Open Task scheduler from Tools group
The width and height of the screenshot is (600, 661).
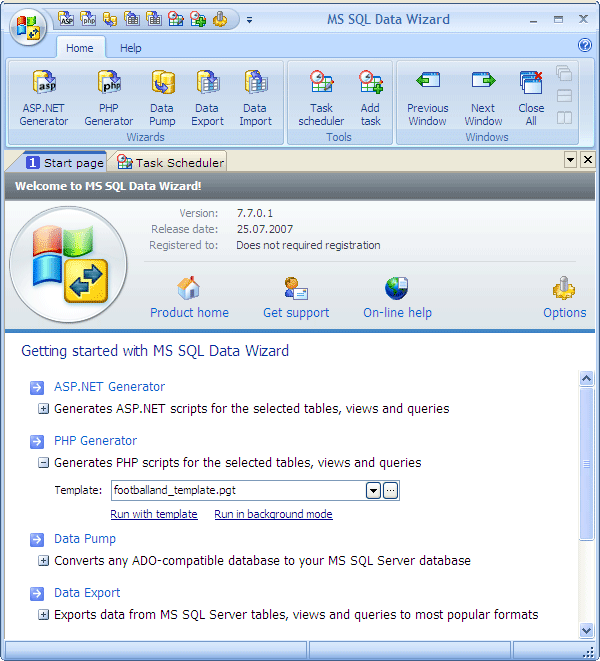click(321, 99)
